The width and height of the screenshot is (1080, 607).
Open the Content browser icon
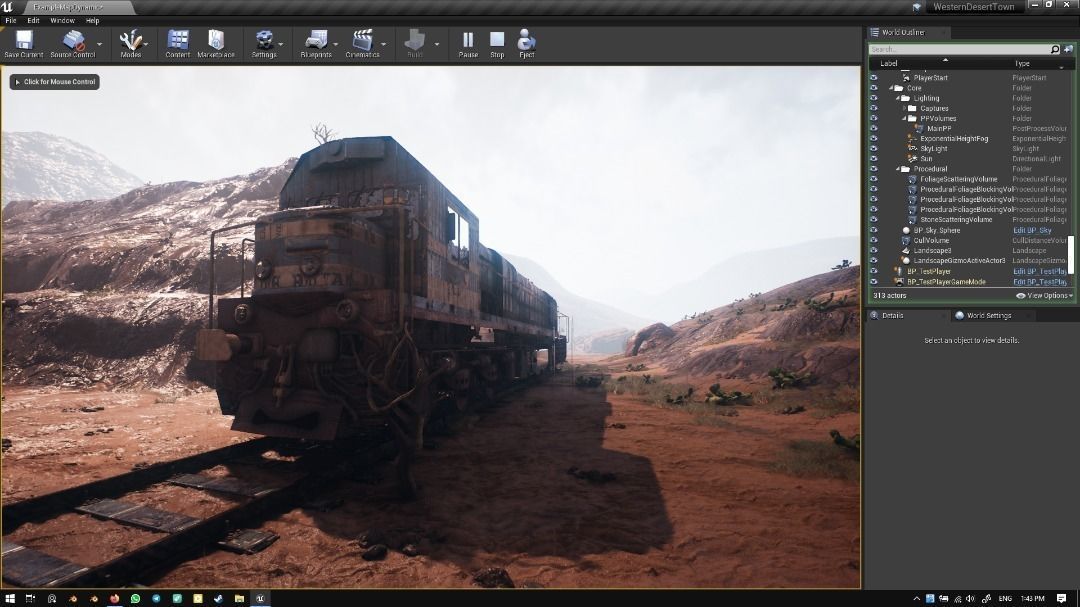tap(178, 43)
